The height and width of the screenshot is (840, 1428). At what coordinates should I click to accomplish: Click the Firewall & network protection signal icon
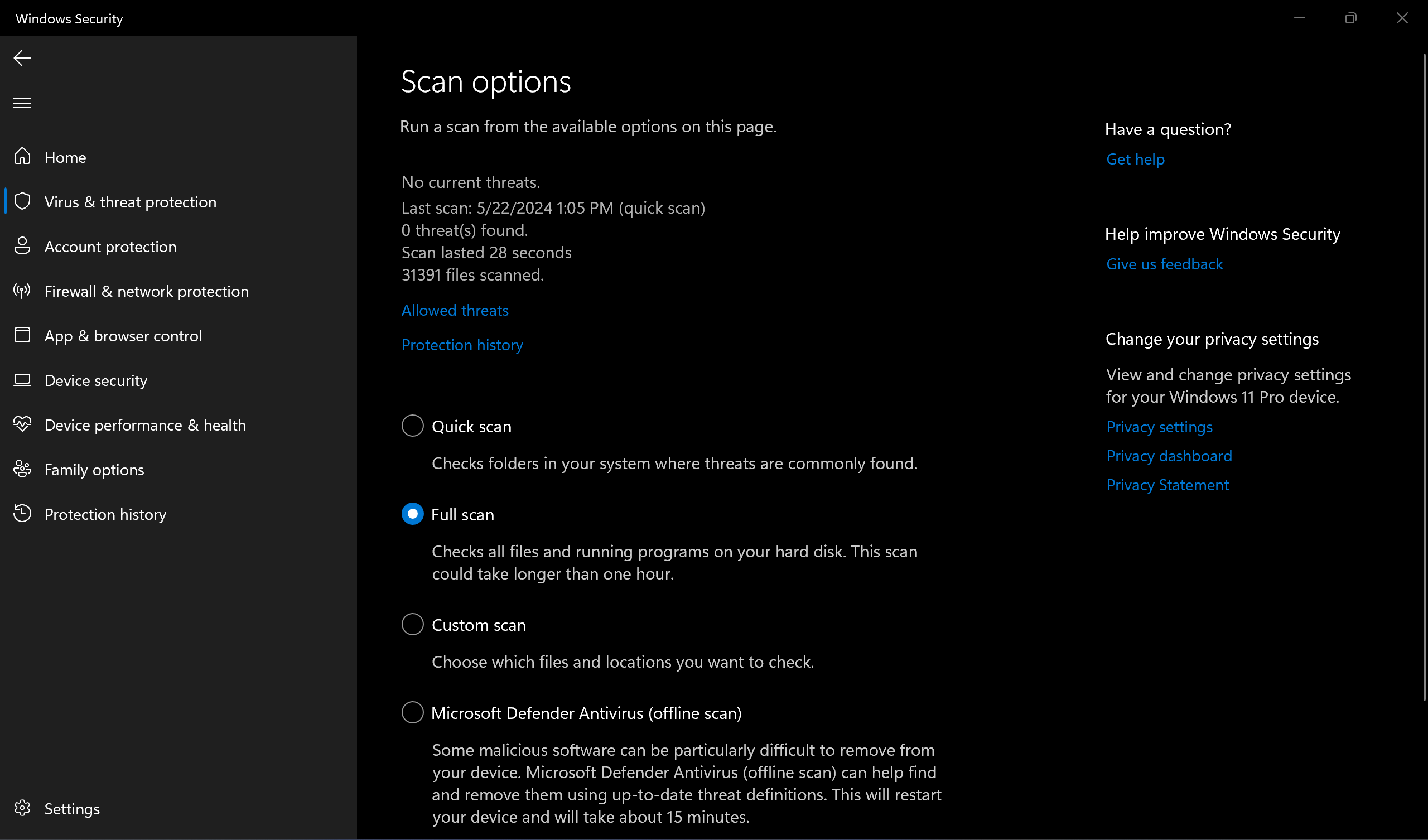[23, 291]
